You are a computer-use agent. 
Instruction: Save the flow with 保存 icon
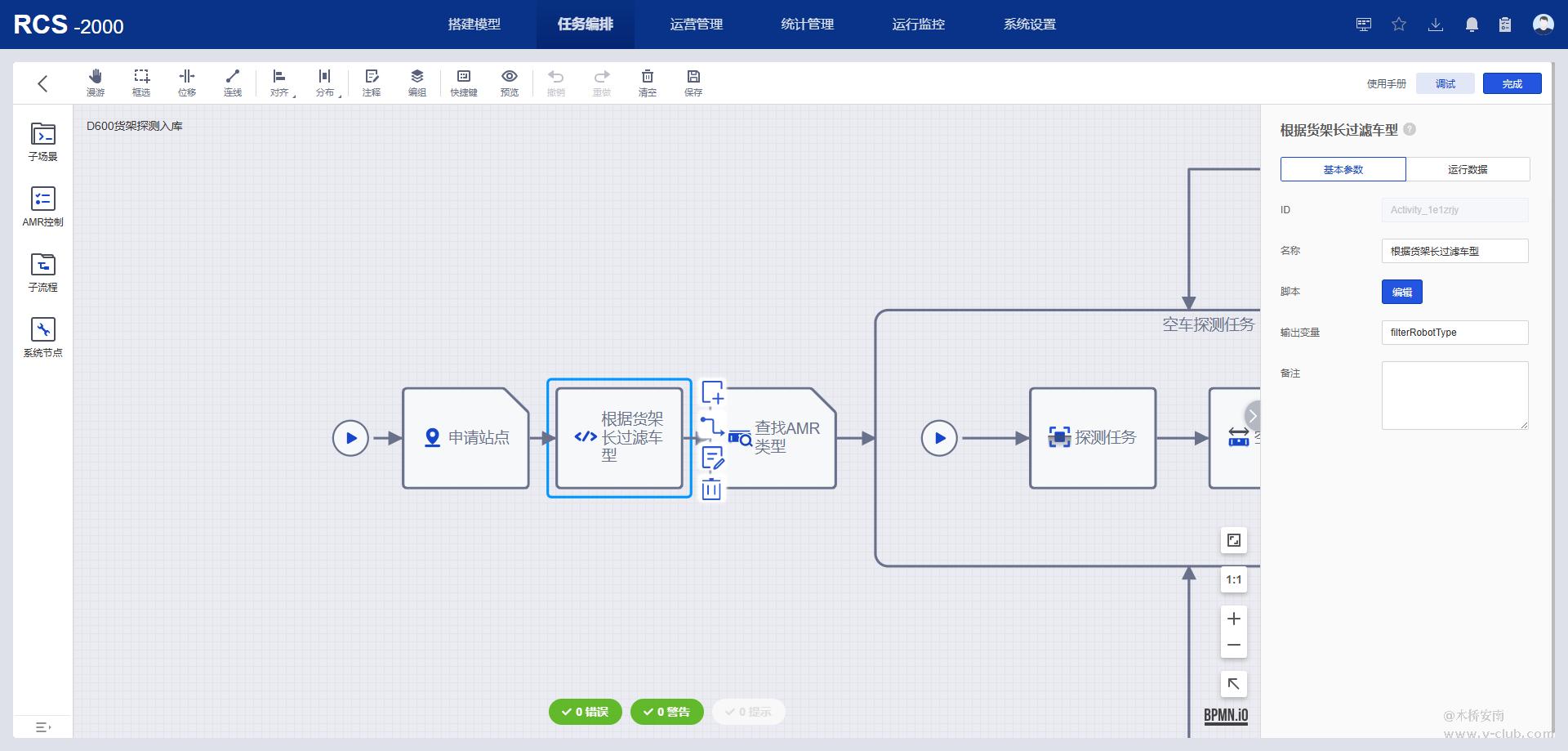click(693, 83)
